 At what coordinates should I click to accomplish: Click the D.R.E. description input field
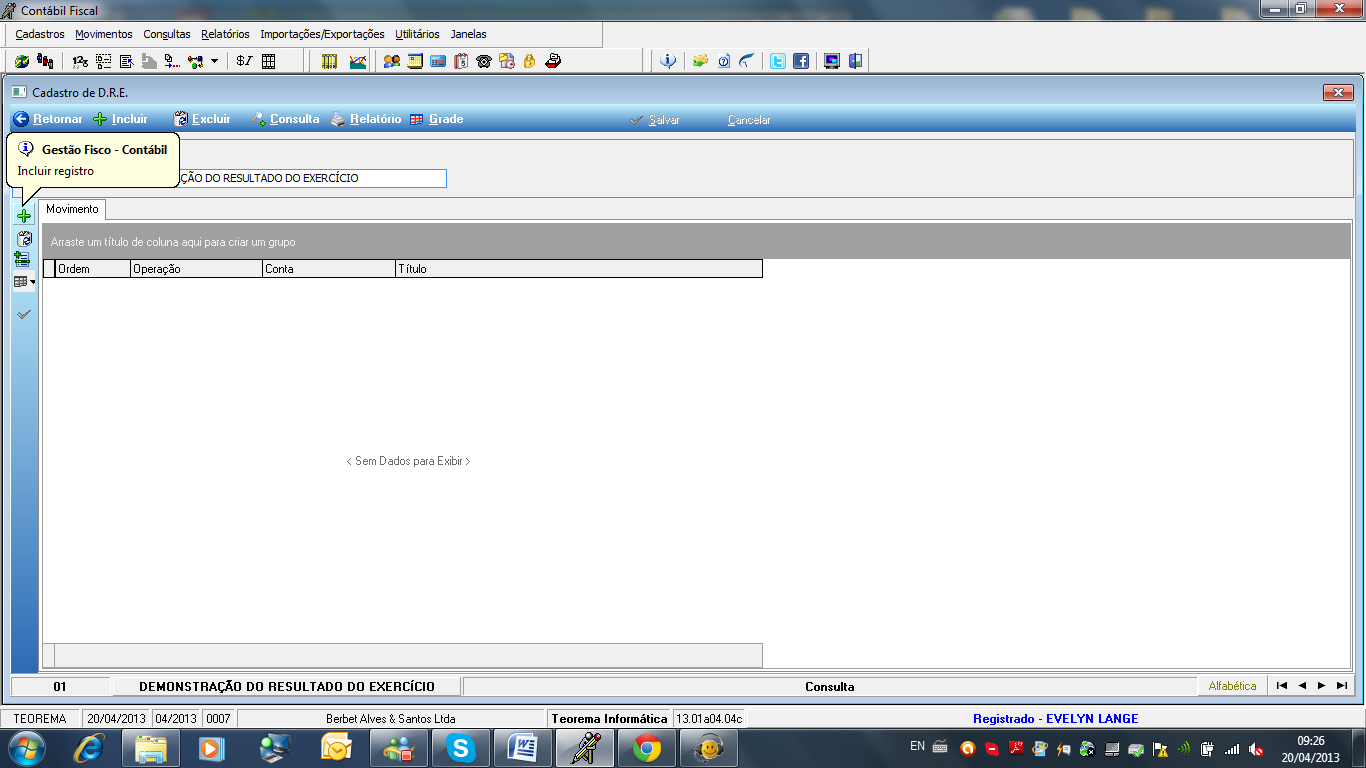(311, 178)
